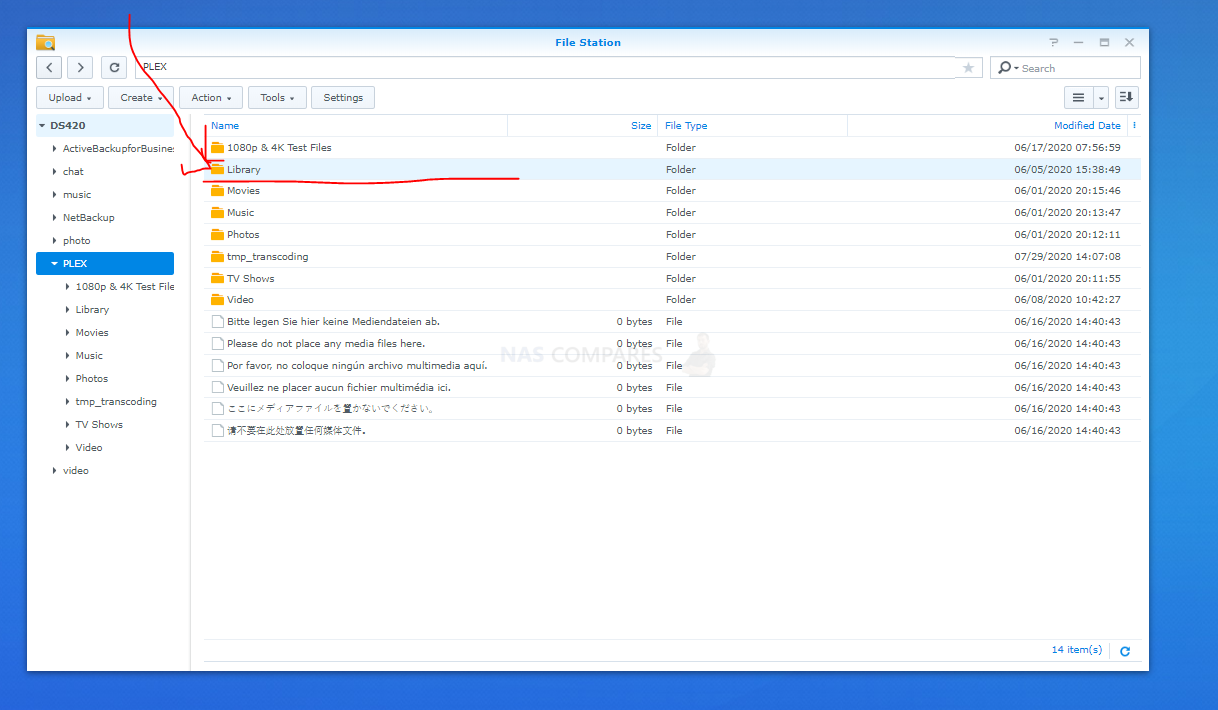
Task: Open the search magnifier options
Action: (1008, 68)
